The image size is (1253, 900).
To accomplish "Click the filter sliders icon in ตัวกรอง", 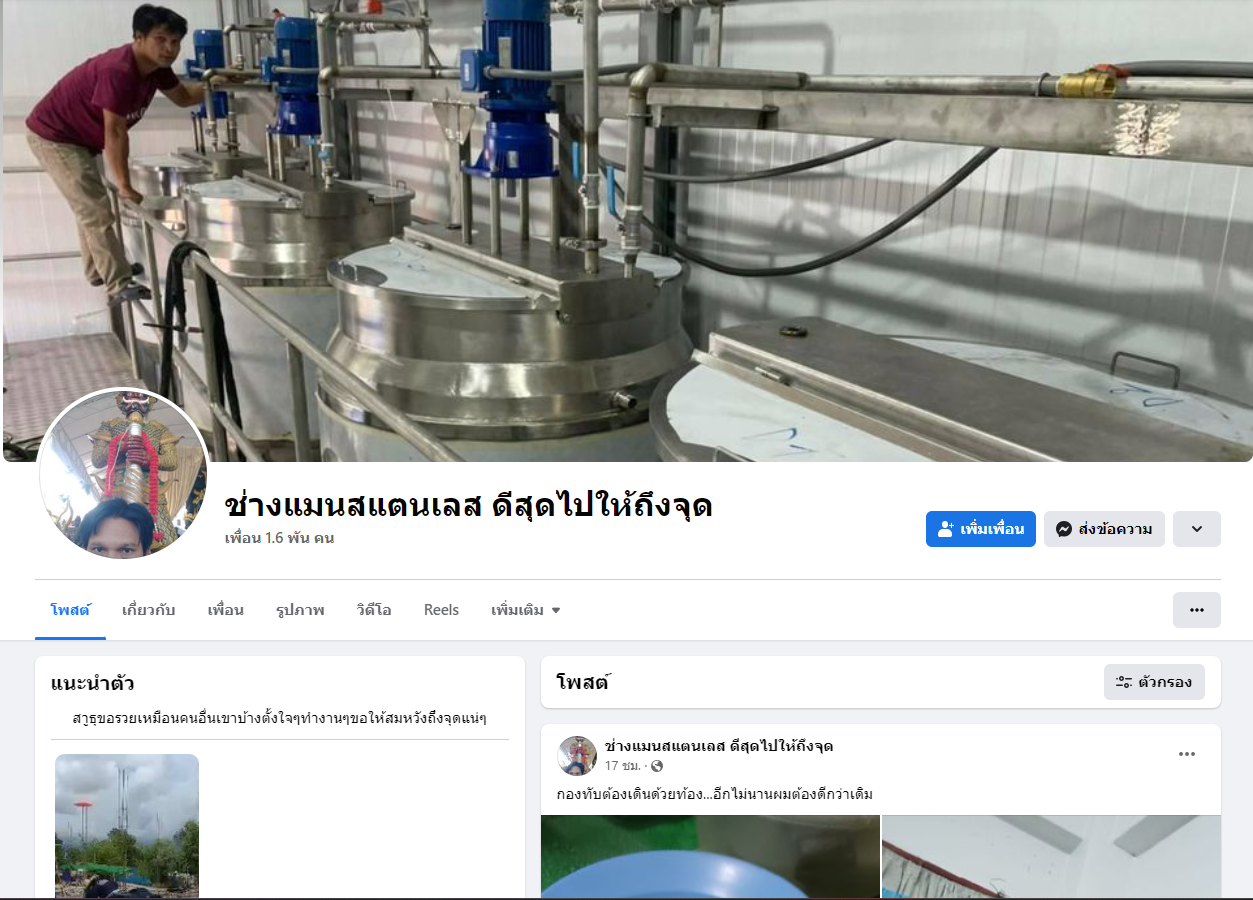I will pos(1124,682).
